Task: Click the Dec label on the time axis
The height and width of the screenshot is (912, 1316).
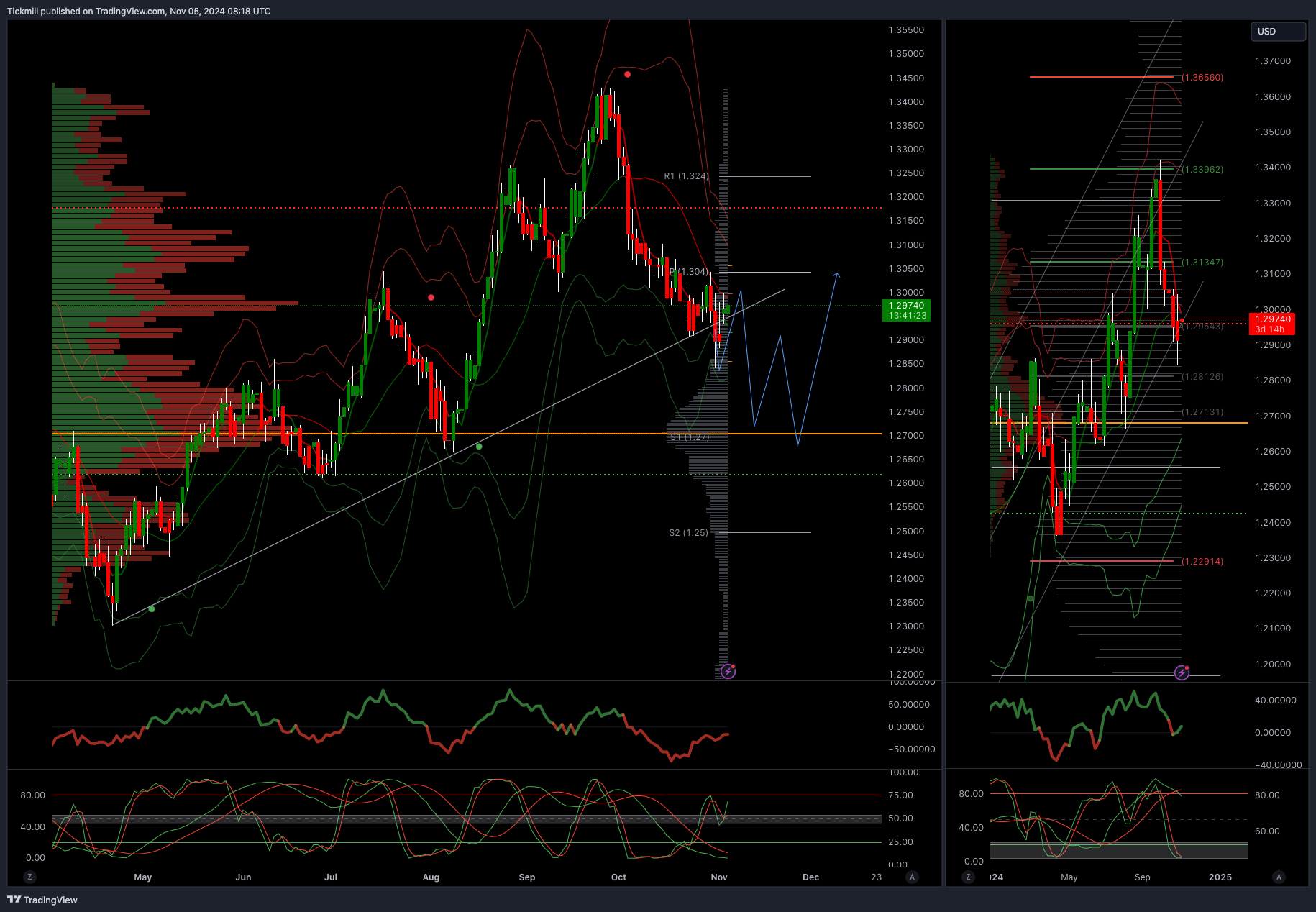Action: [810, 877]
